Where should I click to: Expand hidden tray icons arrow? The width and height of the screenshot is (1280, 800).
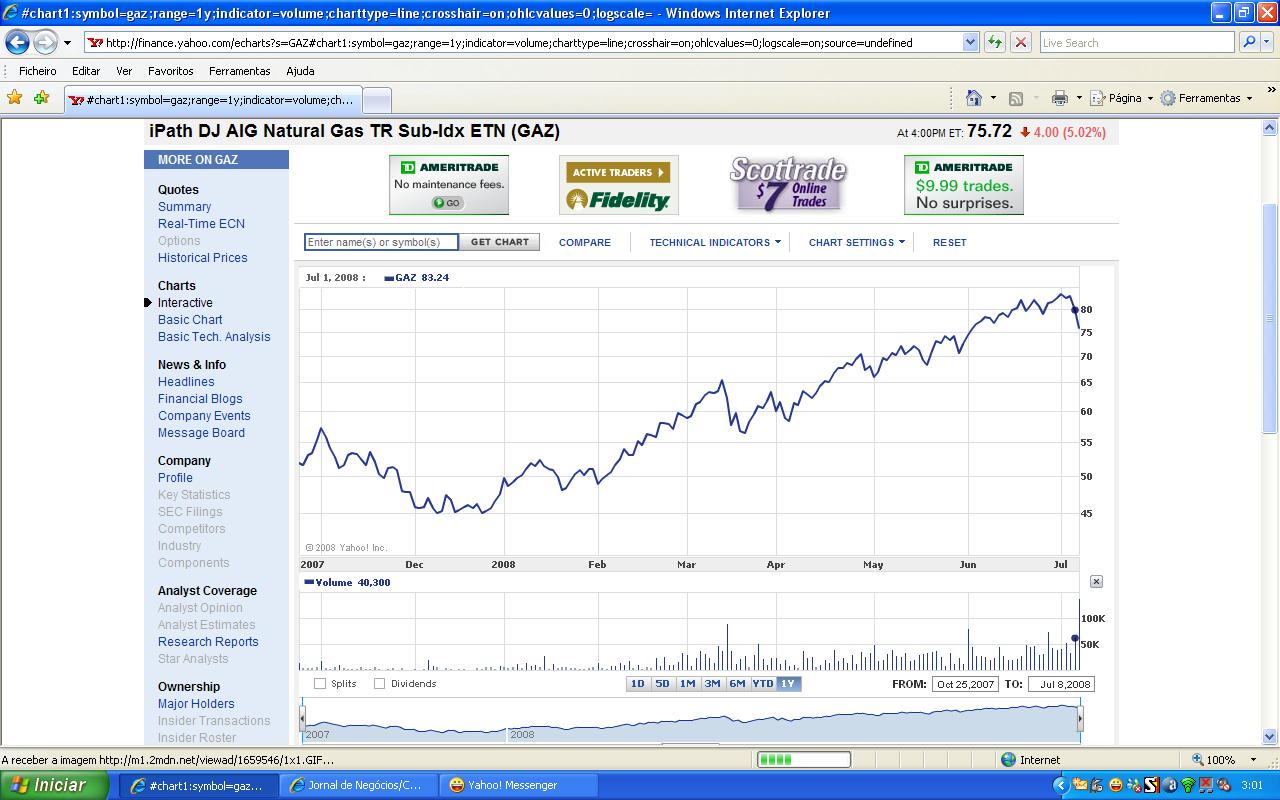[x=1061, y=785]
